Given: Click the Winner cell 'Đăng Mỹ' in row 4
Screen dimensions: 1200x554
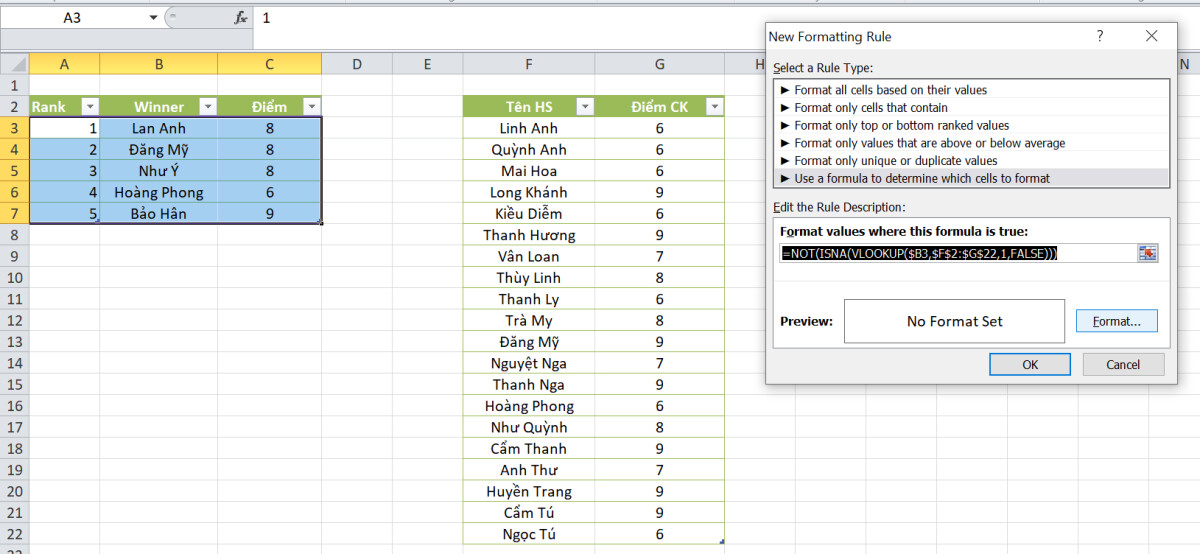Looking at the screenshot, I should point(159,150).
